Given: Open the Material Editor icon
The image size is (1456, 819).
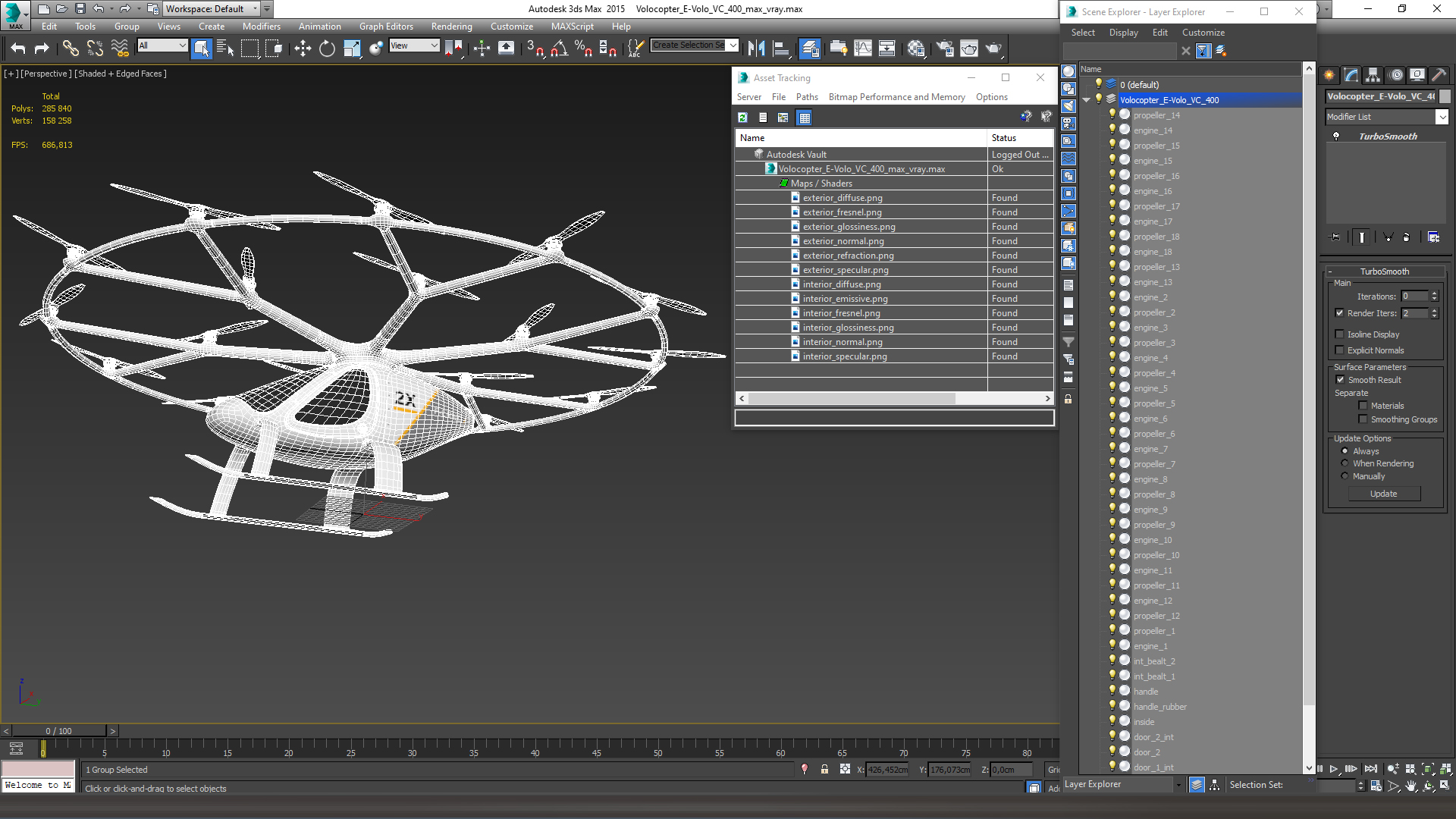Looking at the screenshot, I should (916, 49).
